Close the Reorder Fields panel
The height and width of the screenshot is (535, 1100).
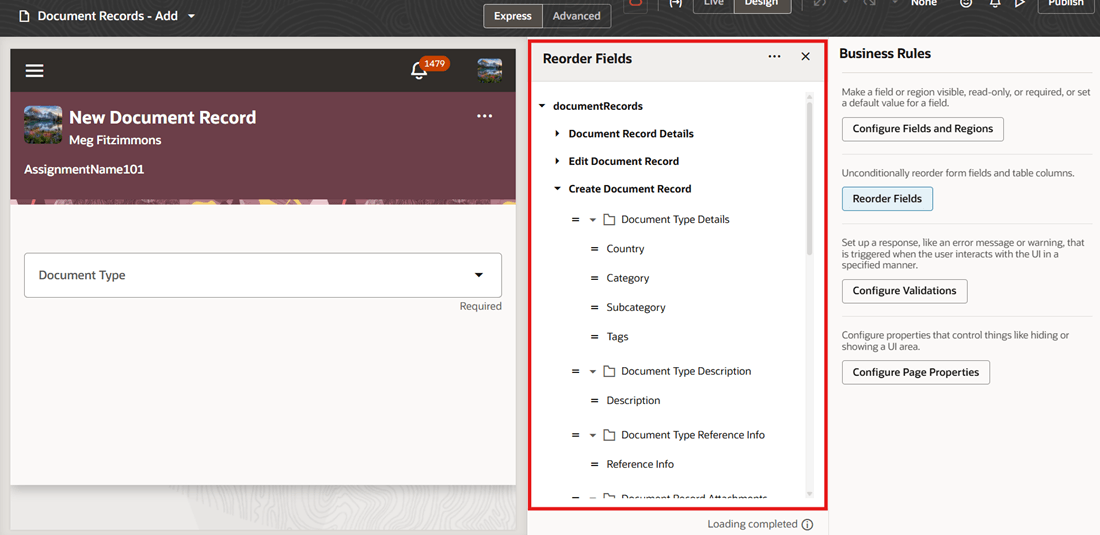(x=805, y=57)
